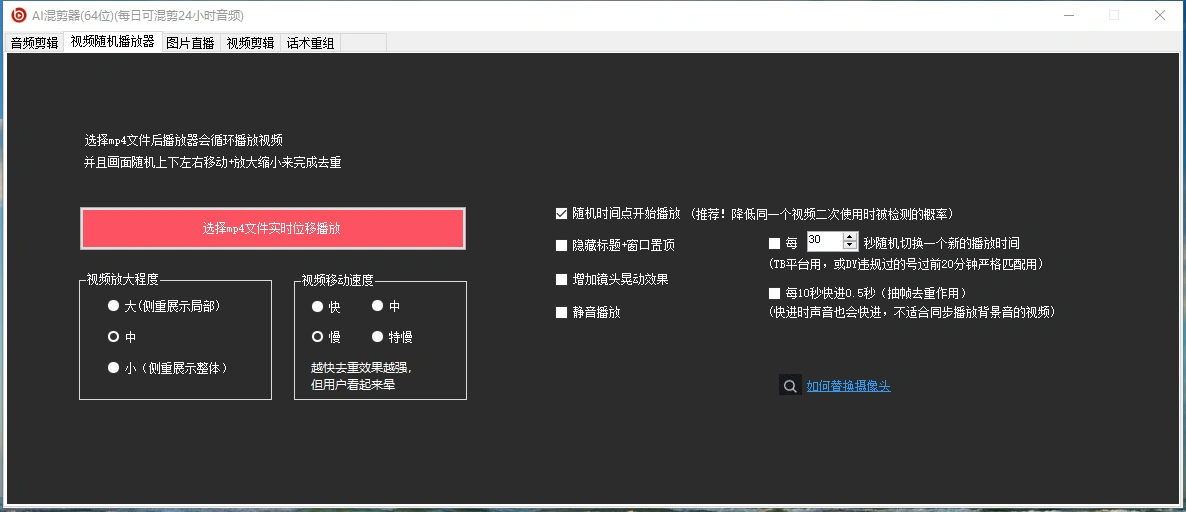Decrease seconds value with spinner down arrow
1186x512 pixels.
pos(851,246)
